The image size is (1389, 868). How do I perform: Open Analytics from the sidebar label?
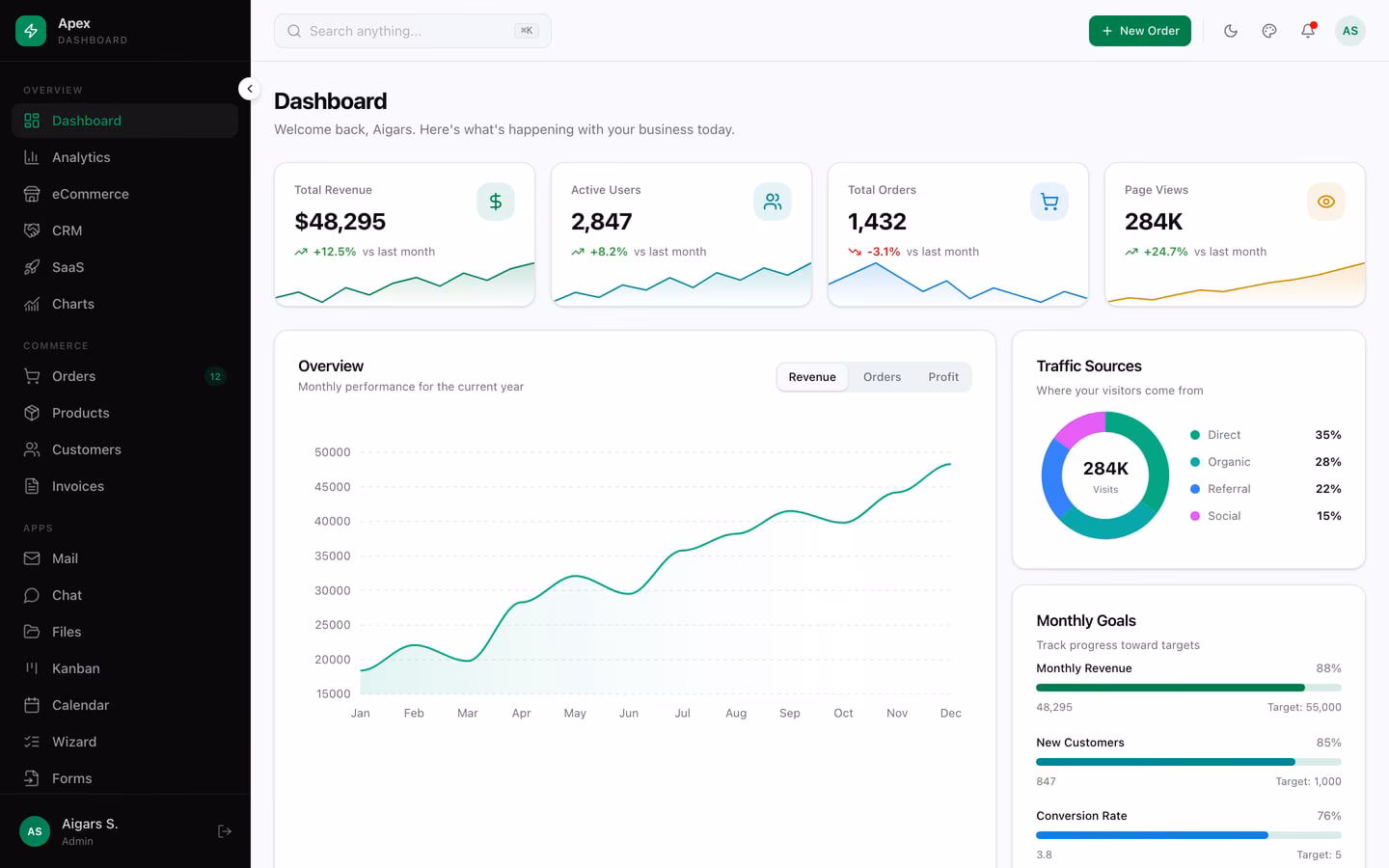81,157
